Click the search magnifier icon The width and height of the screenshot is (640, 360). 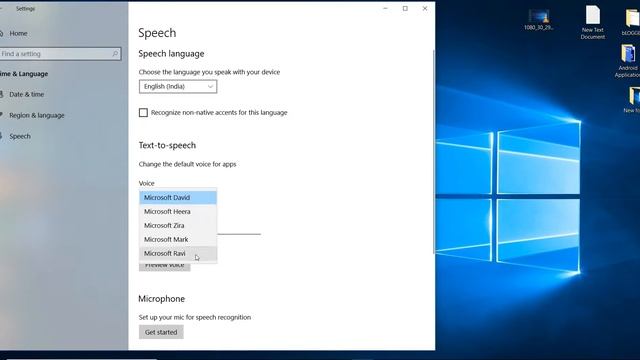[115, 53]
